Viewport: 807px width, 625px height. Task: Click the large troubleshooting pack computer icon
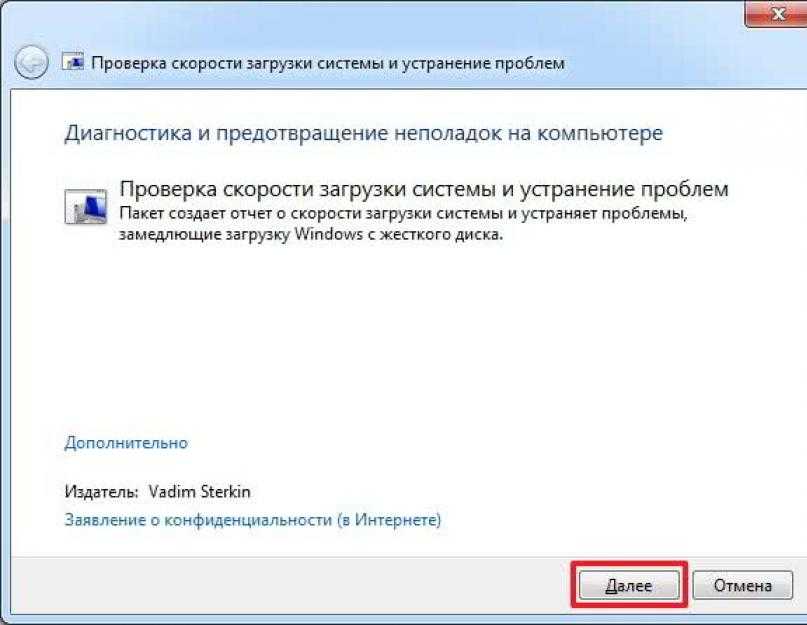pyautogui.click(x=85, y=206)
